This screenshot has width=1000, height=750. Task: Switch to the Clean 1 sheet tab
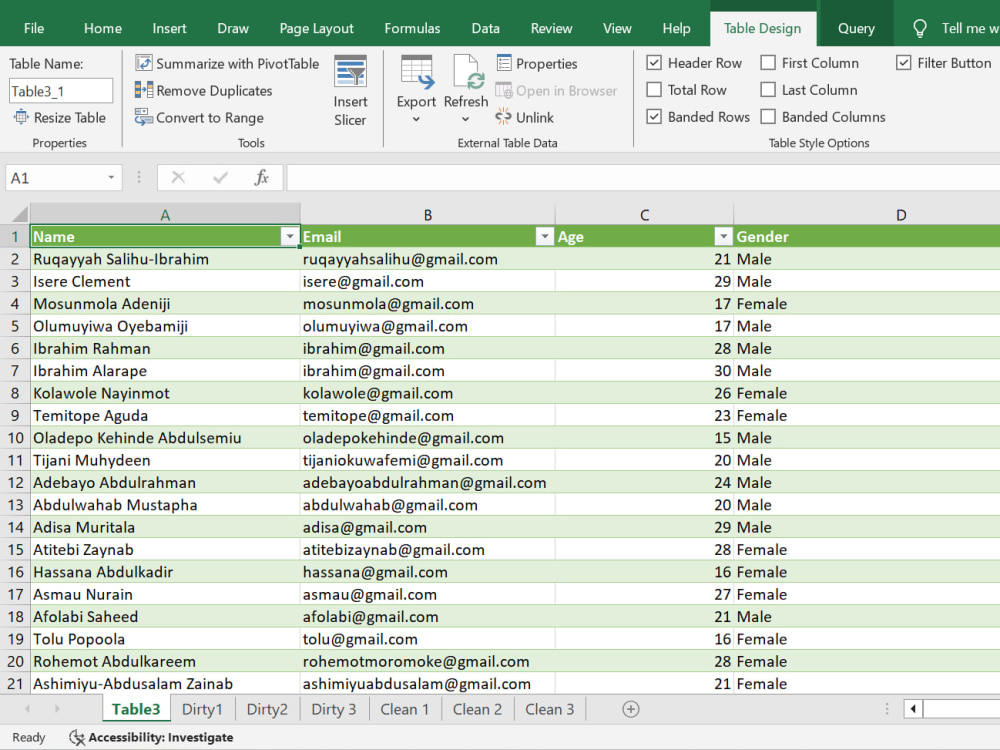point(404,709)
